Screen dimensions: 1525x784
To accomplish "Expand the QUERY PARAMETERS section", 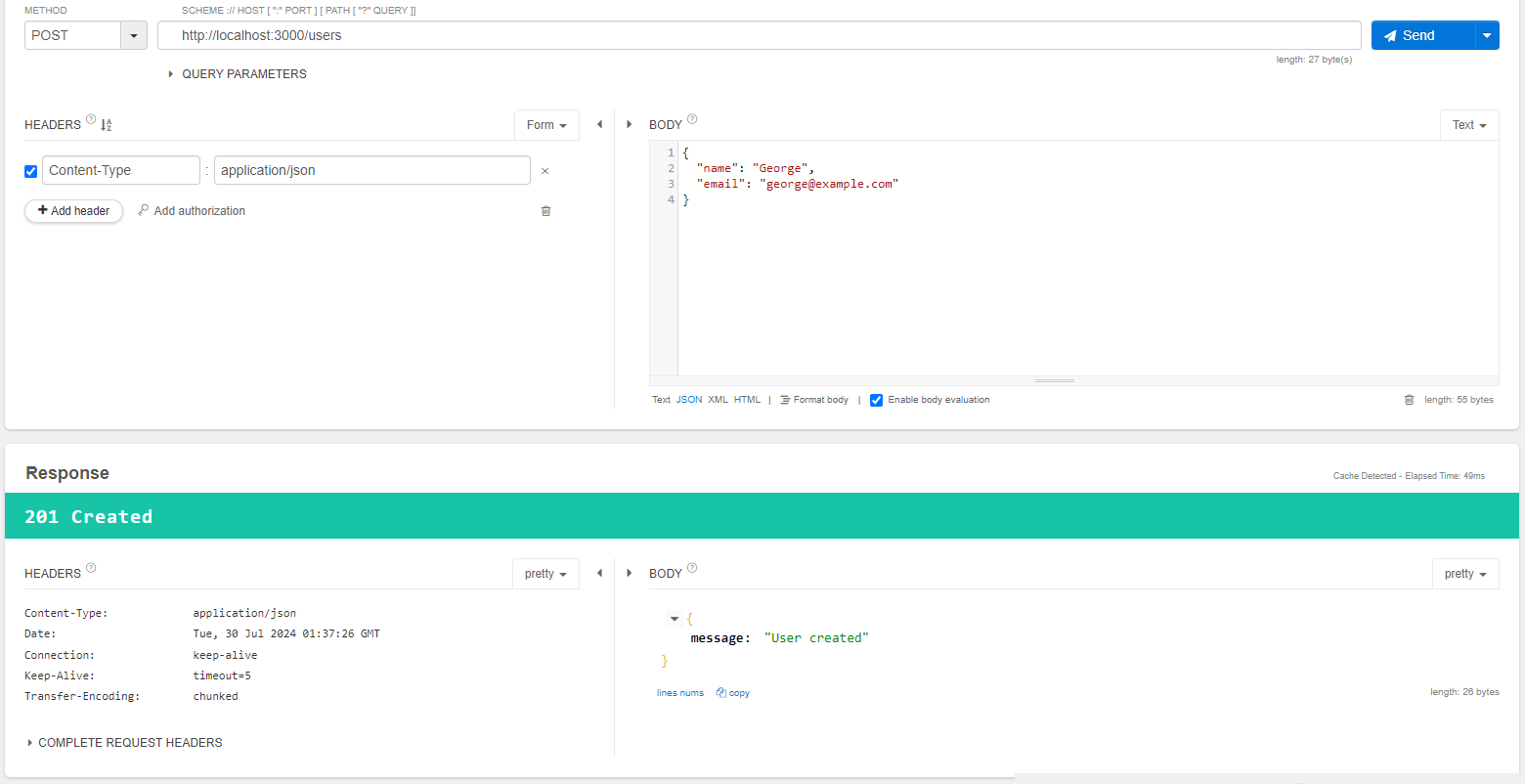I will pyautogui.click(x=238, y=74).
